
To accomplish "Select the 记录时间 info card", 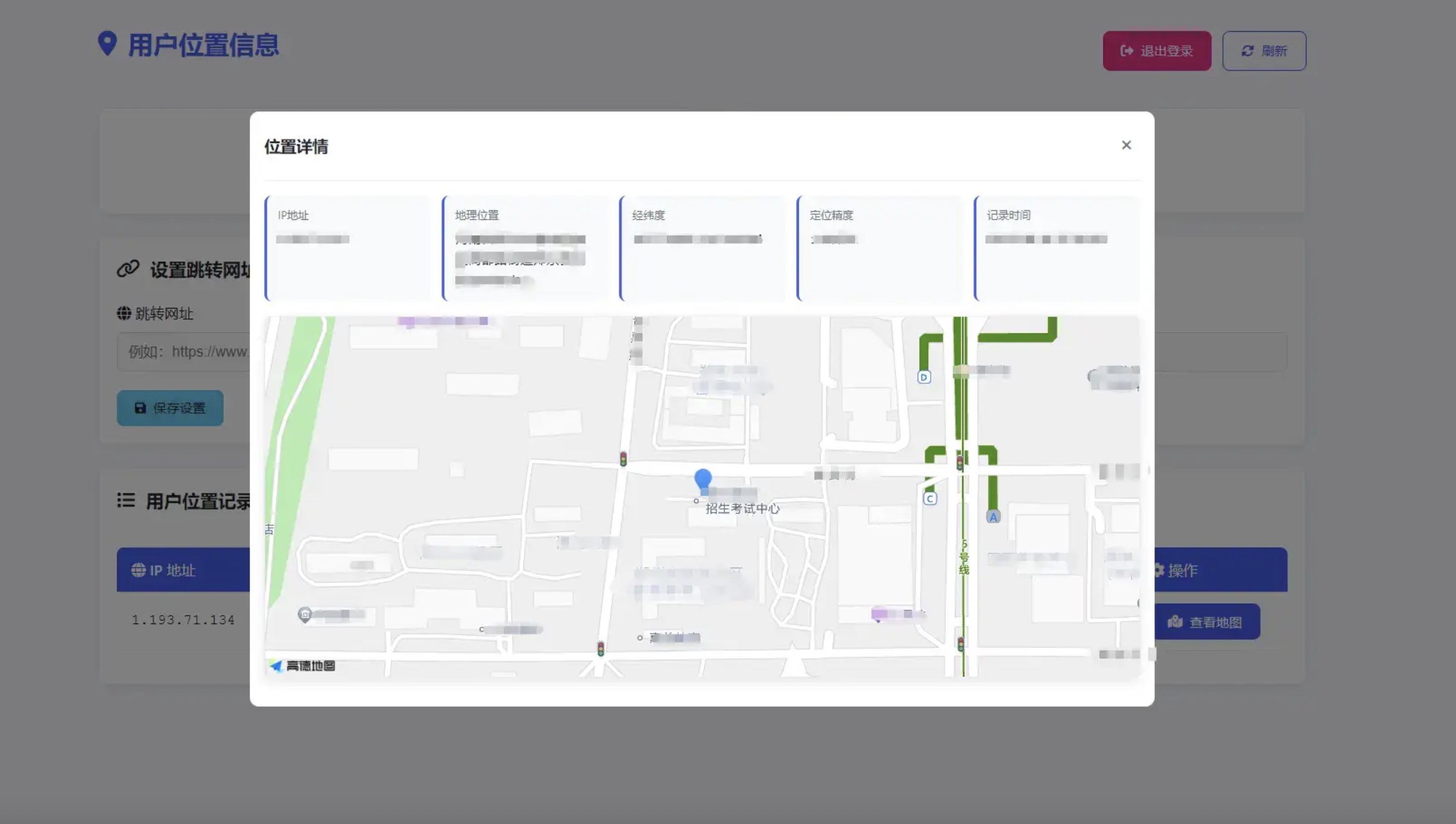I will click(x=1056, y=248).
